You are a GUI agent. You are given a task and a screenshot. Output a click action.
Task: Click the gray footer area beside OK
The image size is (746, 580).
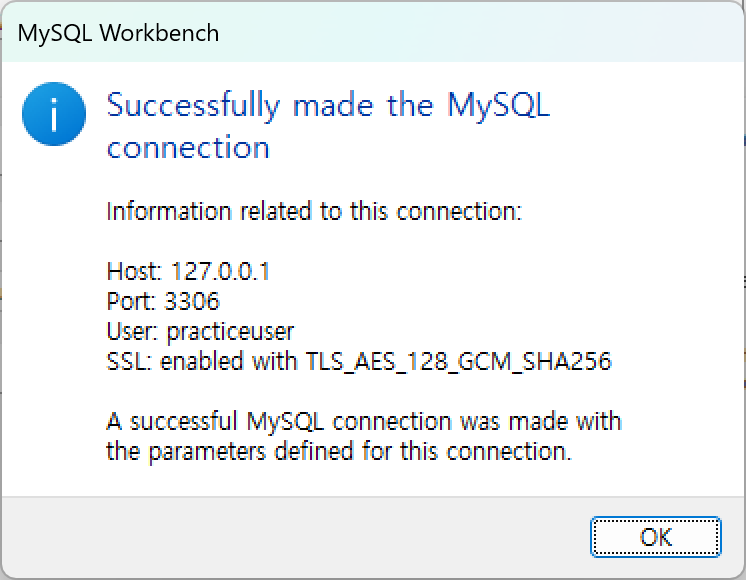[x=295, y=537]
